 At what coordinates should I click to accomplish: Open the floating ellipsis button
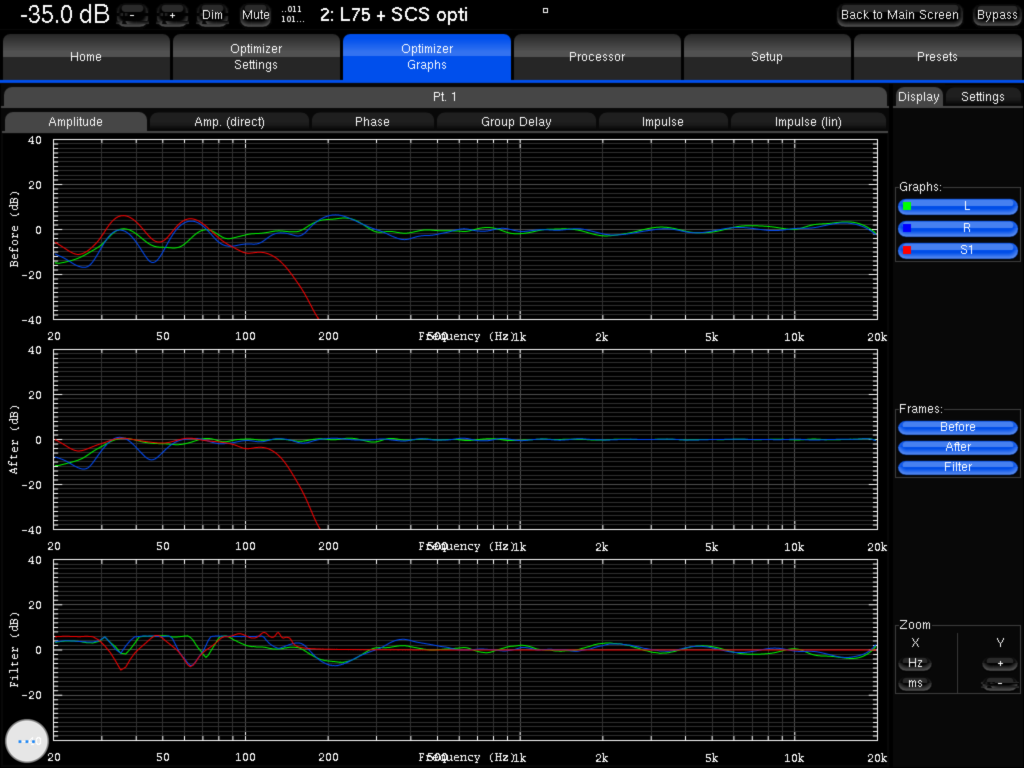[27, 741]
